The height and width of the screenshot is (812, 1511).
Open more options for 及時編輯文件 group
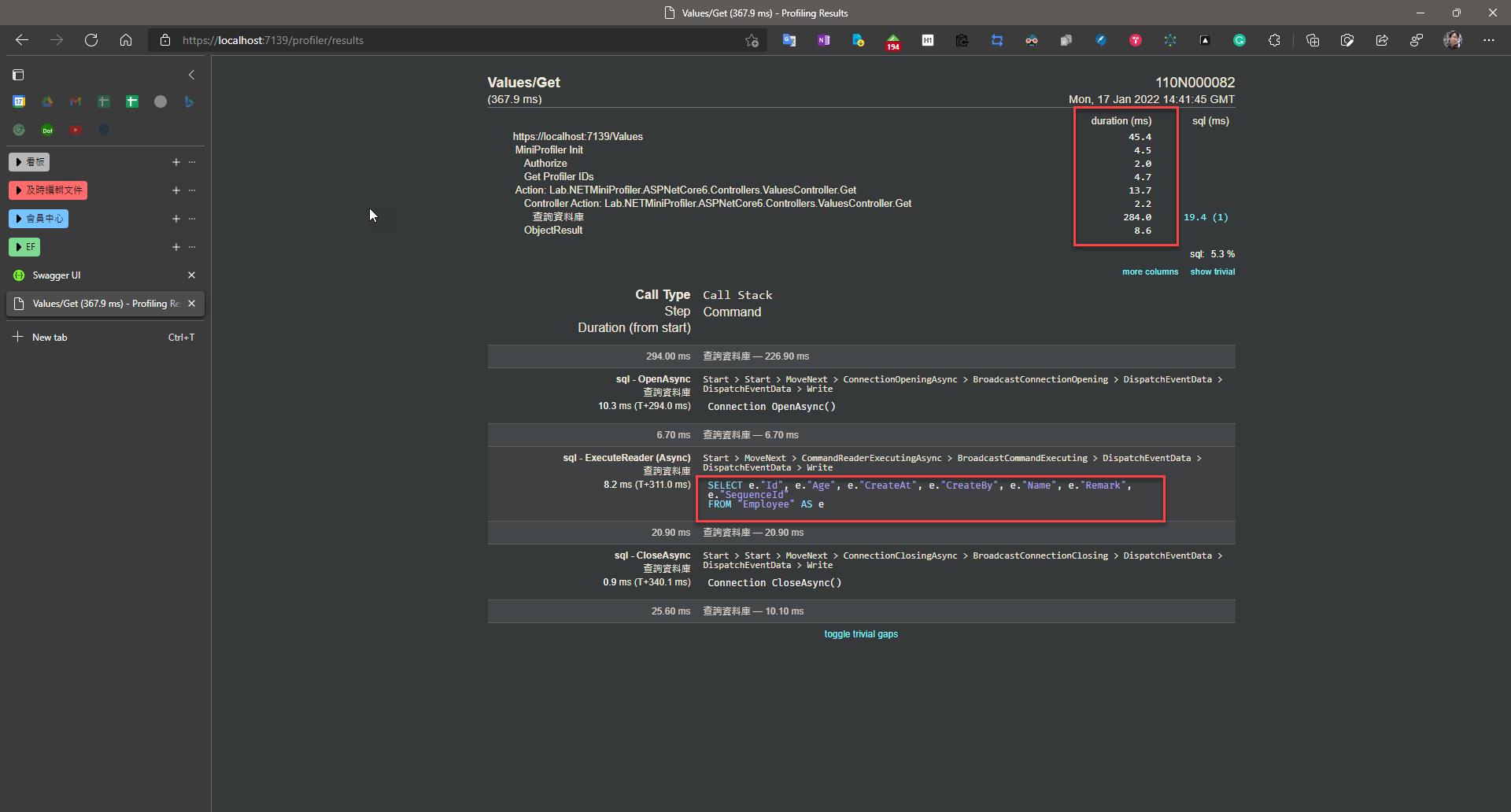(x=192, y=190)
